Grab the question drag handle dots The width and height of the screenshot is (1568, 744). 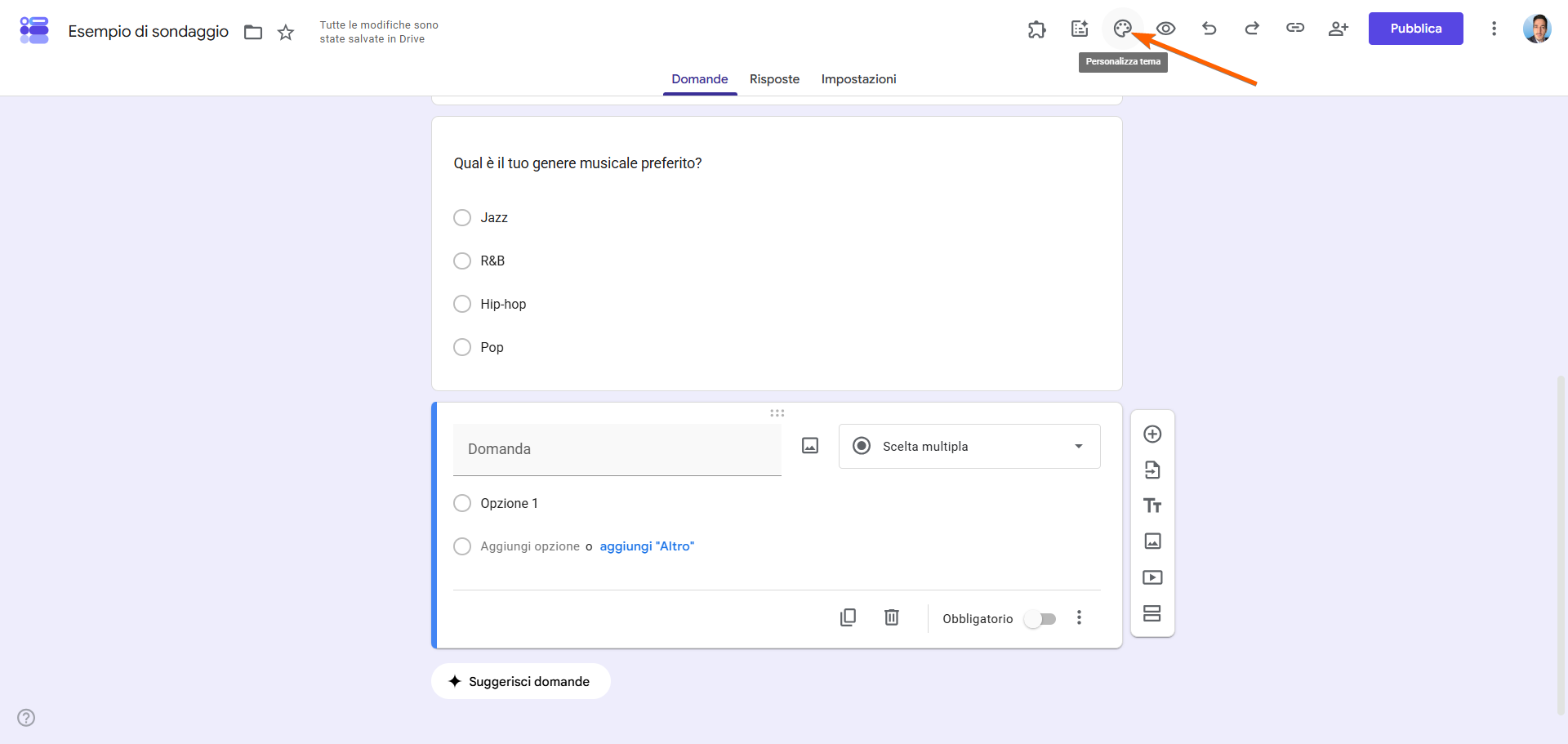click(x=777, y=413)
